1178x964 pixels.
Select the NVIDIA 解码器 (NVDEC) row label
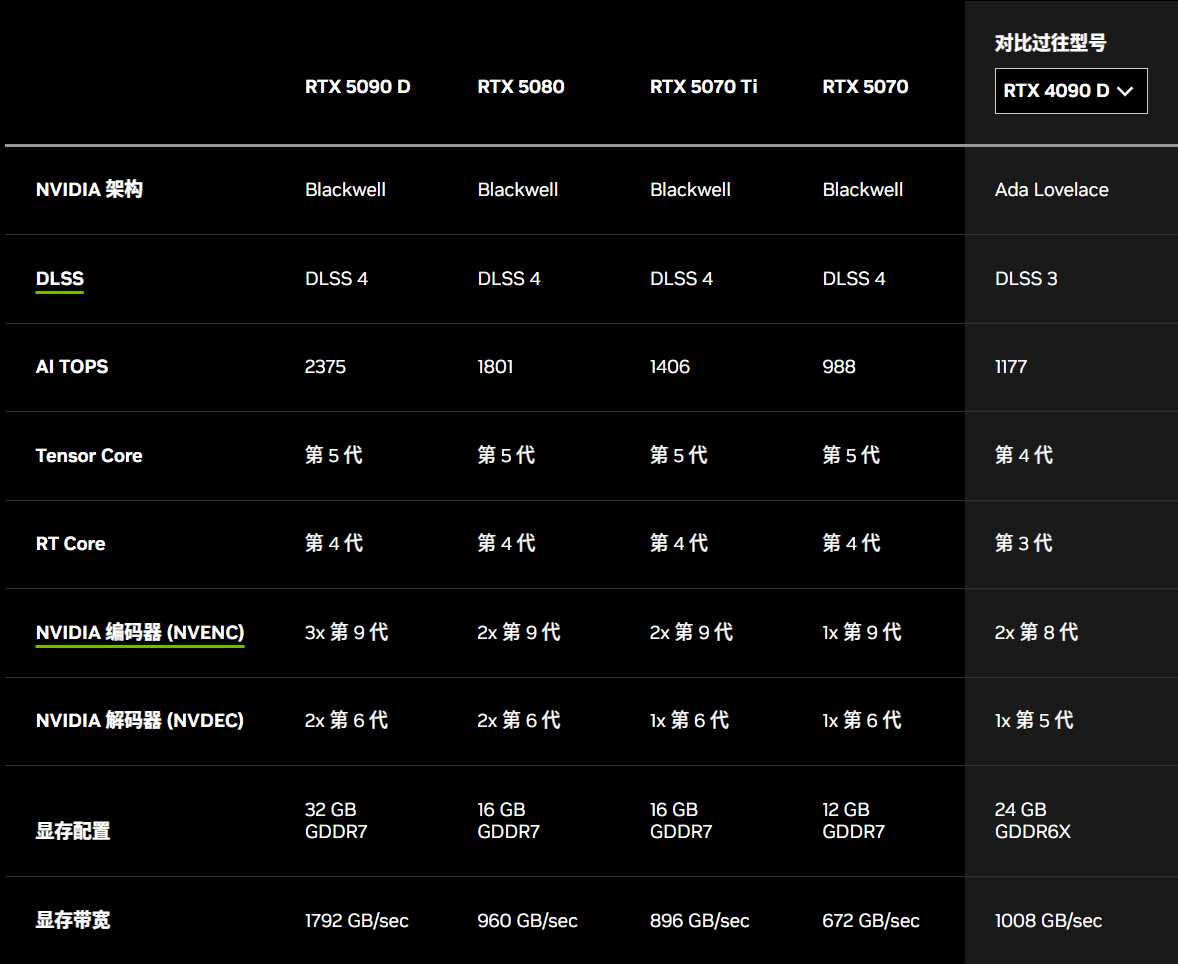point(140,721)
